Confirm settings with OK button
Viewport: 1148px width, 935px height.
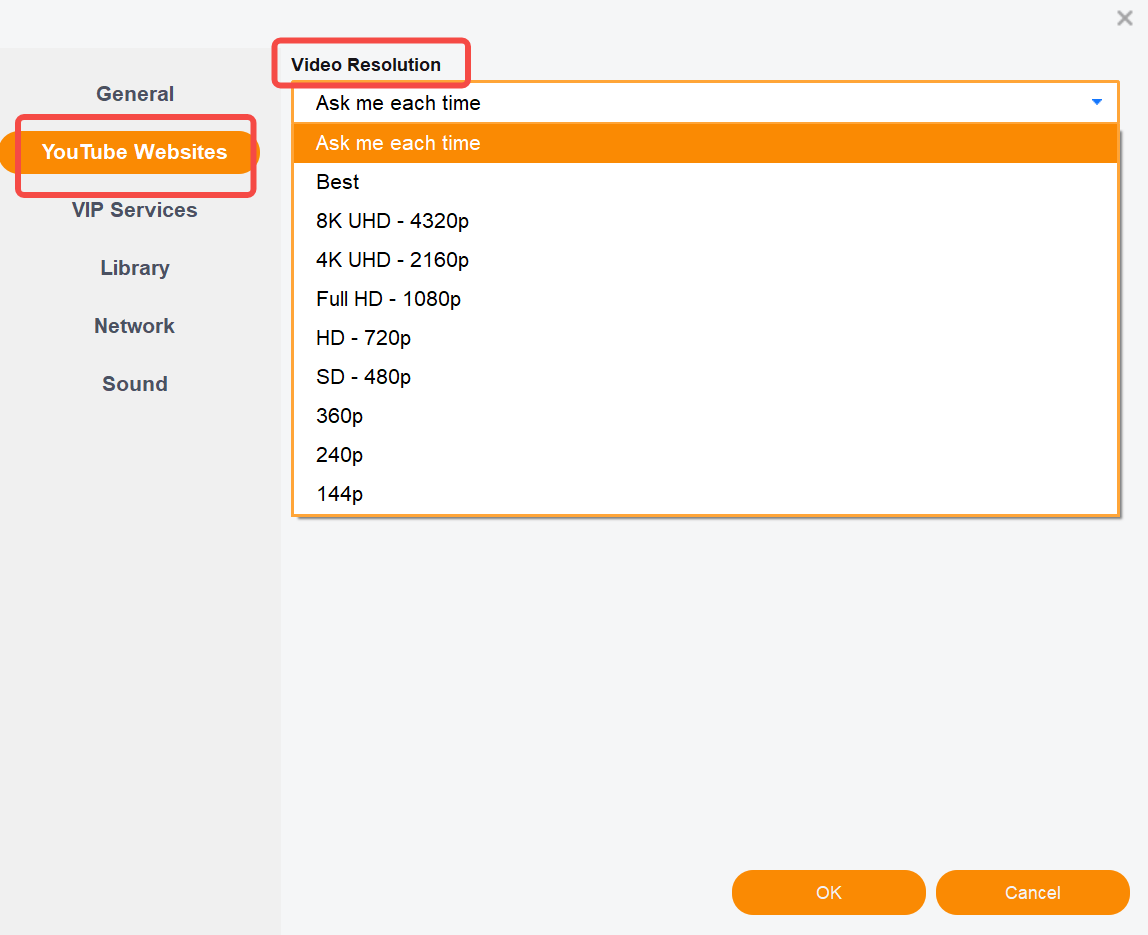click(829, 893)
